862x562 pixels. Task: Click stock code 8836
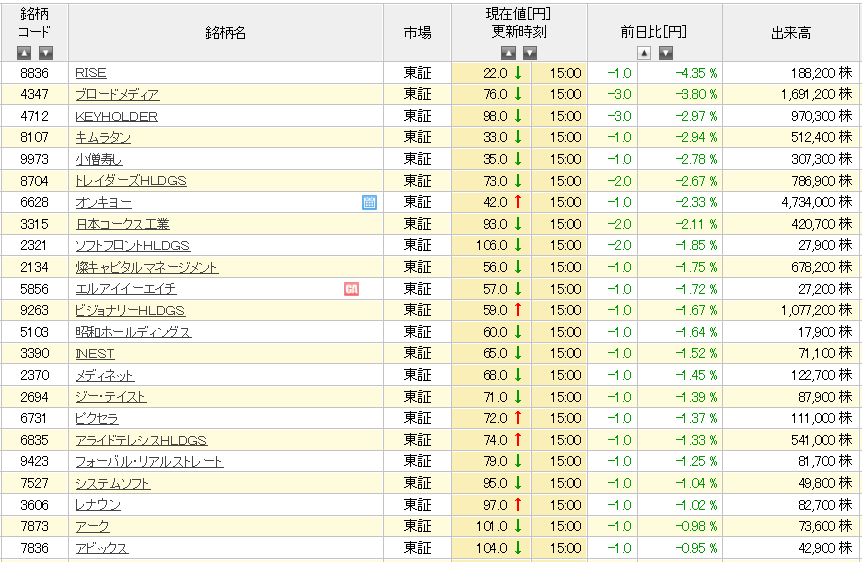point(35,73)
